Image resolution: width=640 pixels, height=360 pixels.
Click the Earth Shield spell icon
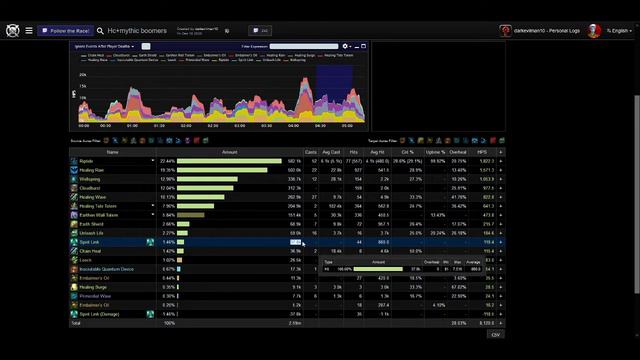(x=74, y=224)
